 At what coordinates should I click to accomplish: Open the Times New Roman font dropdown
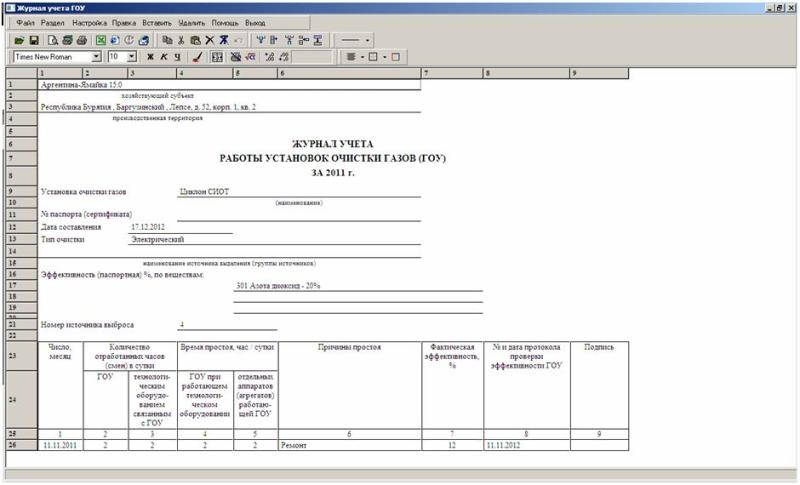click(96, 57)
